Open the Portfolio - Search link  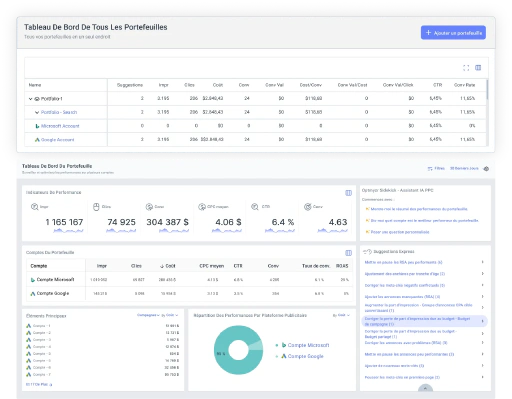[59, 112]
